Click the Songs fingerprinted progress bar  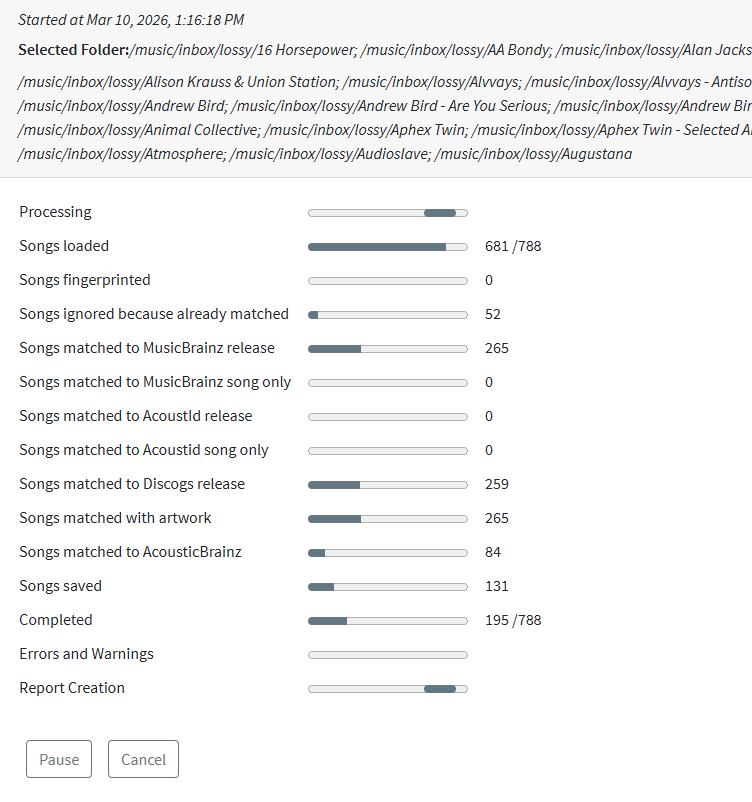388,281
